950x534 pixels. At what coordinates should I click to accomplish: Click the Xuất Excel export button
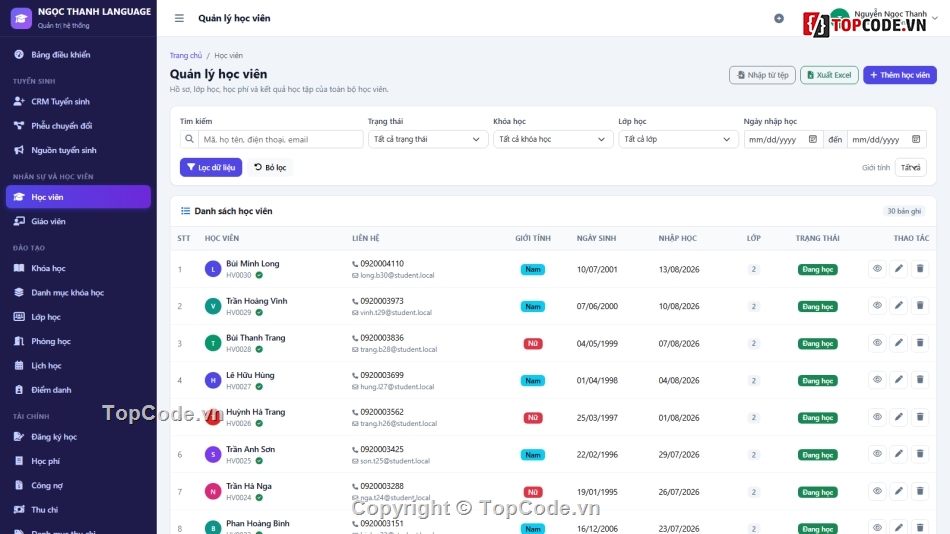point(829,75)
